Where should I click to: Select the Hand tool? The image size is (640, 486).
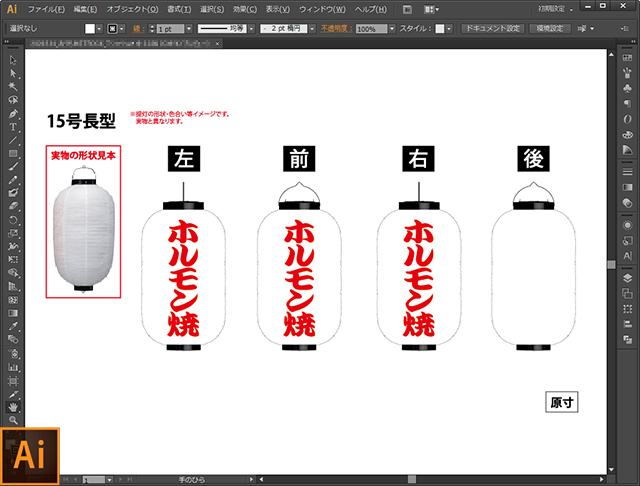click(13, 407)
